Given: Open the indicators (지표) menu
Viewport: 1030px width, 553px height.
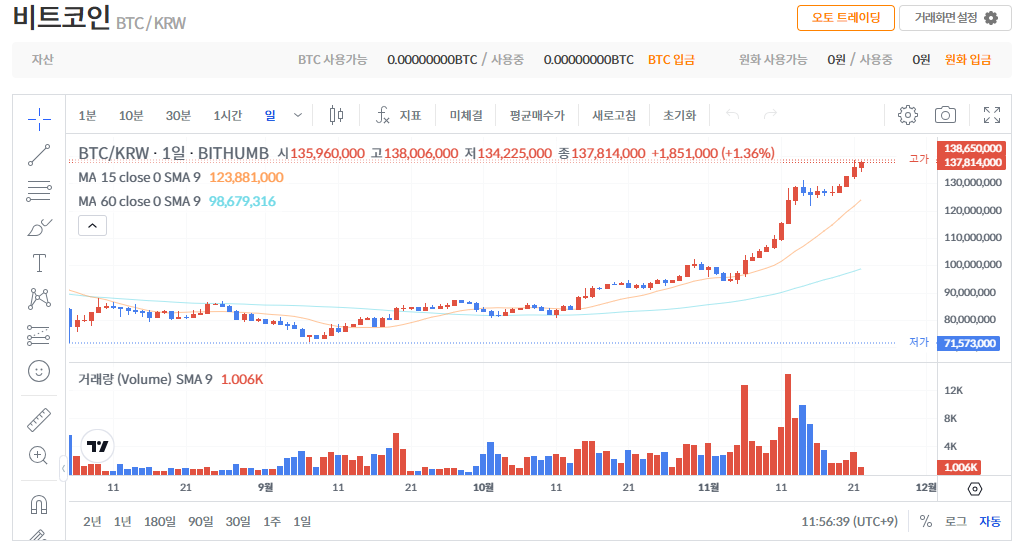Looking at the screenshot, I should point(399,116).
